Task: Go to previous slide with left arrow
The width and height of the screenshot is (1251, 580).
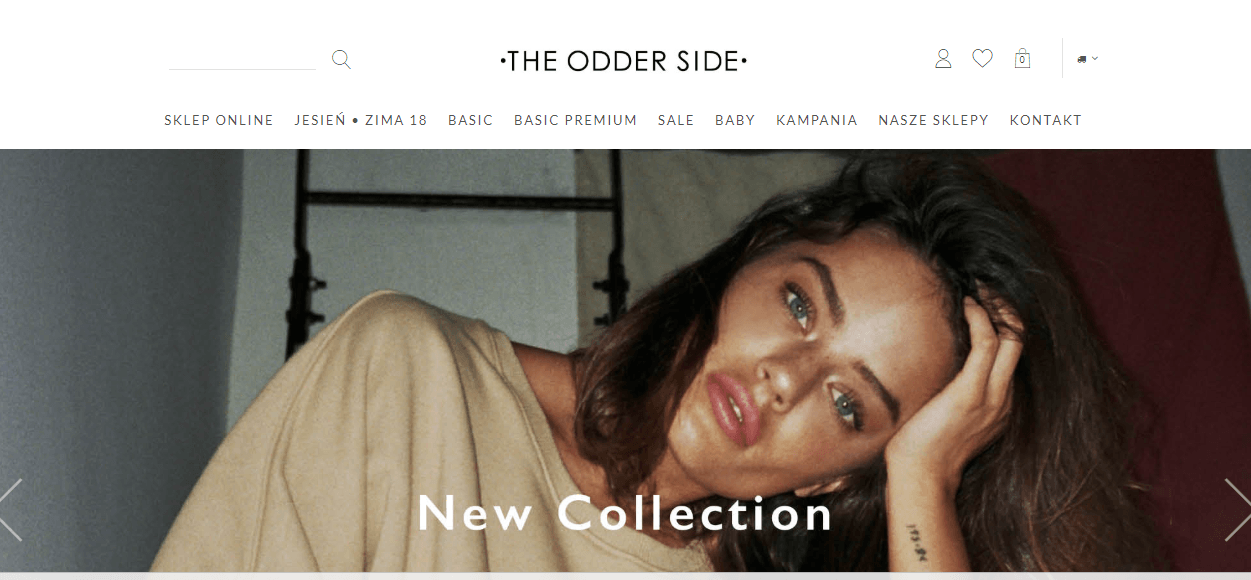Action: coord(11,510)
